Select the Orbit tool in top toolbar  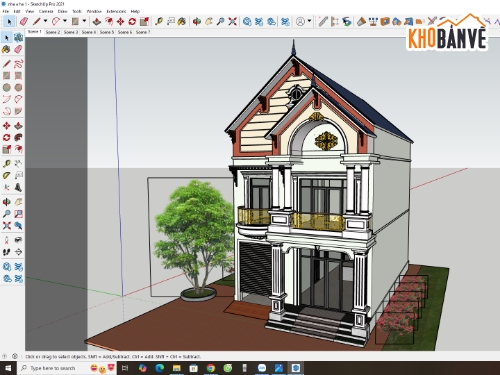click(x=197, y=22)
